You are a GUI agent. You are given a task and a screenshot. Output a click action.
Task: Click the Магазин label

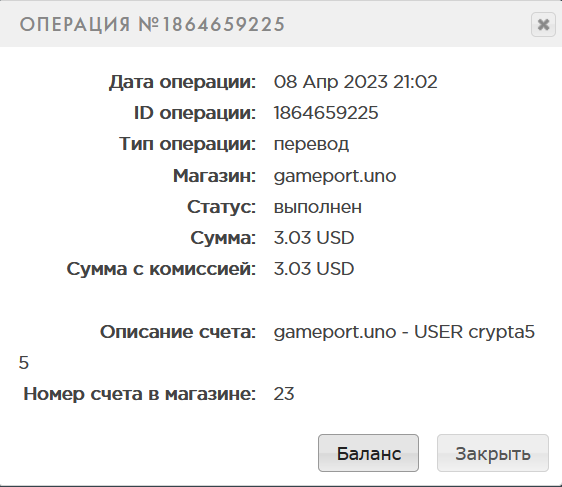pyautogui.click(x=214, y=176)
